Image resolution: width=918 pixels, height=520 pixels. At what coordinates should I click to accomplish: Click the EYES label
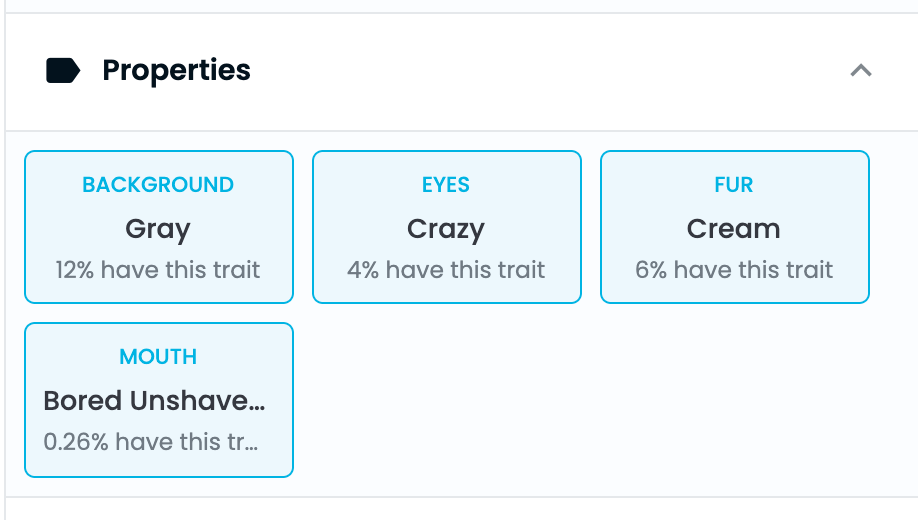click(x=446, y=185)
